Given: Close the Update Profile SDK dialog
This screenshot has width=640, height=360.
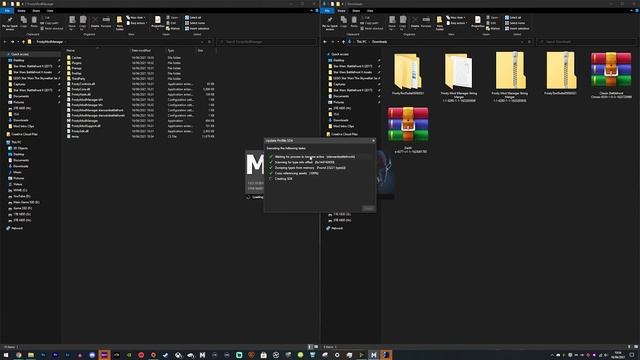Looking at the screenshot, I should coord(373,140).
